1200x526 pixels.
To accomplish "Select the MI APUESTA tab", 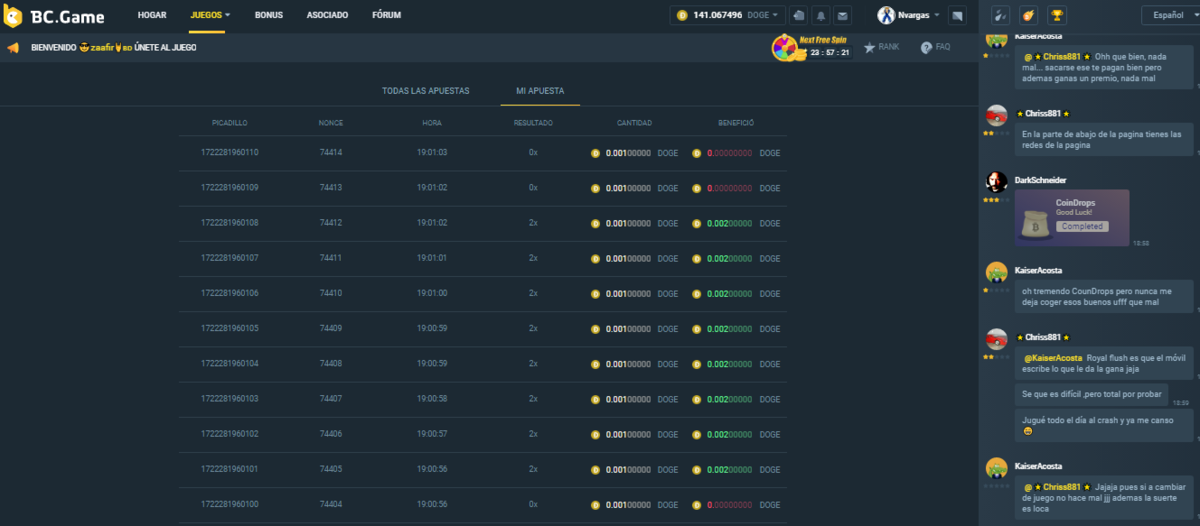I will coord(540,91).
